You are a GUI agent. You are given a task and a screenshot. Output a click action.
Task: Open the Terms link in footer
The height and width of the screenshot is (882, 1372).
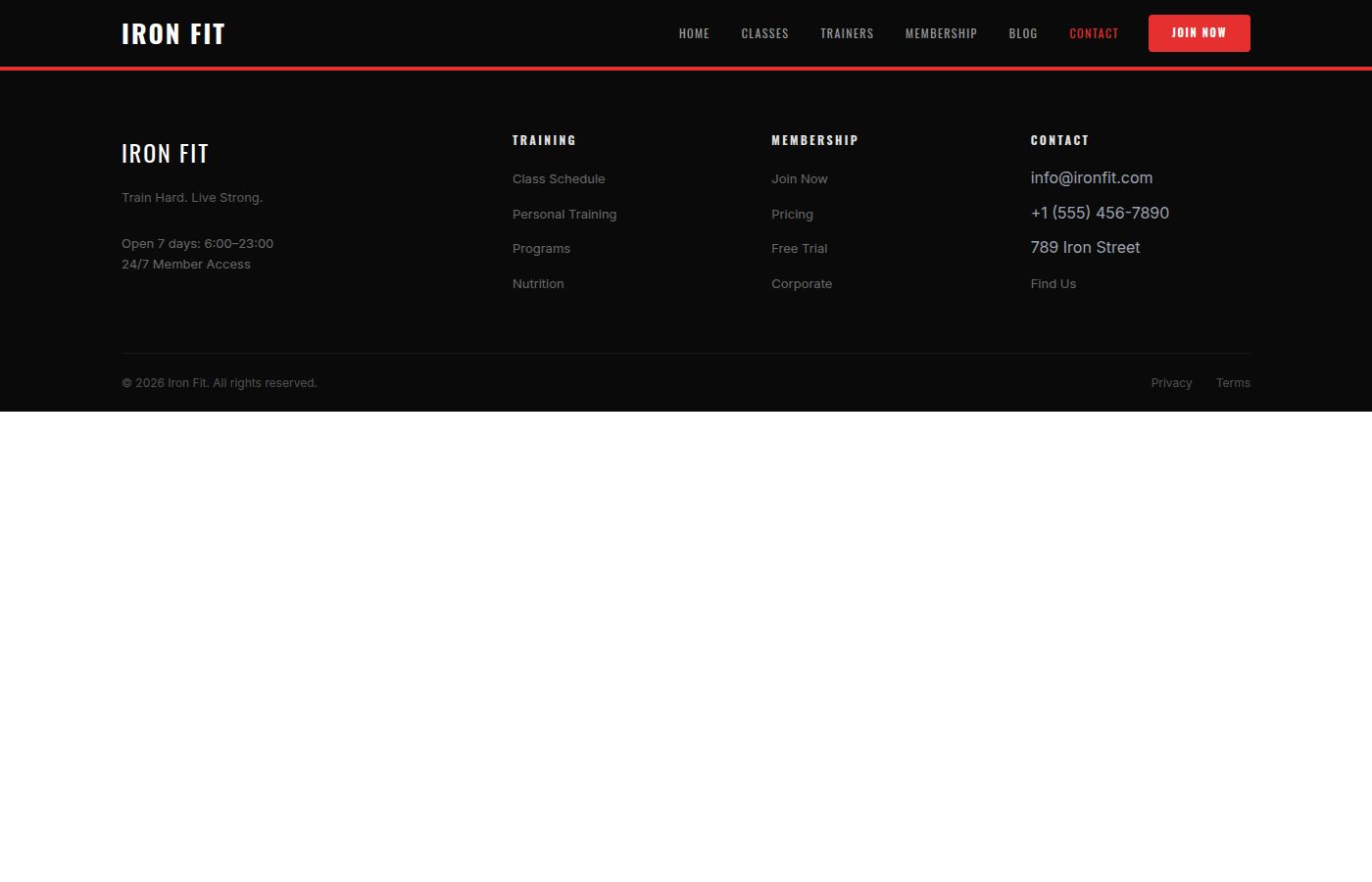coord(1233,383)
